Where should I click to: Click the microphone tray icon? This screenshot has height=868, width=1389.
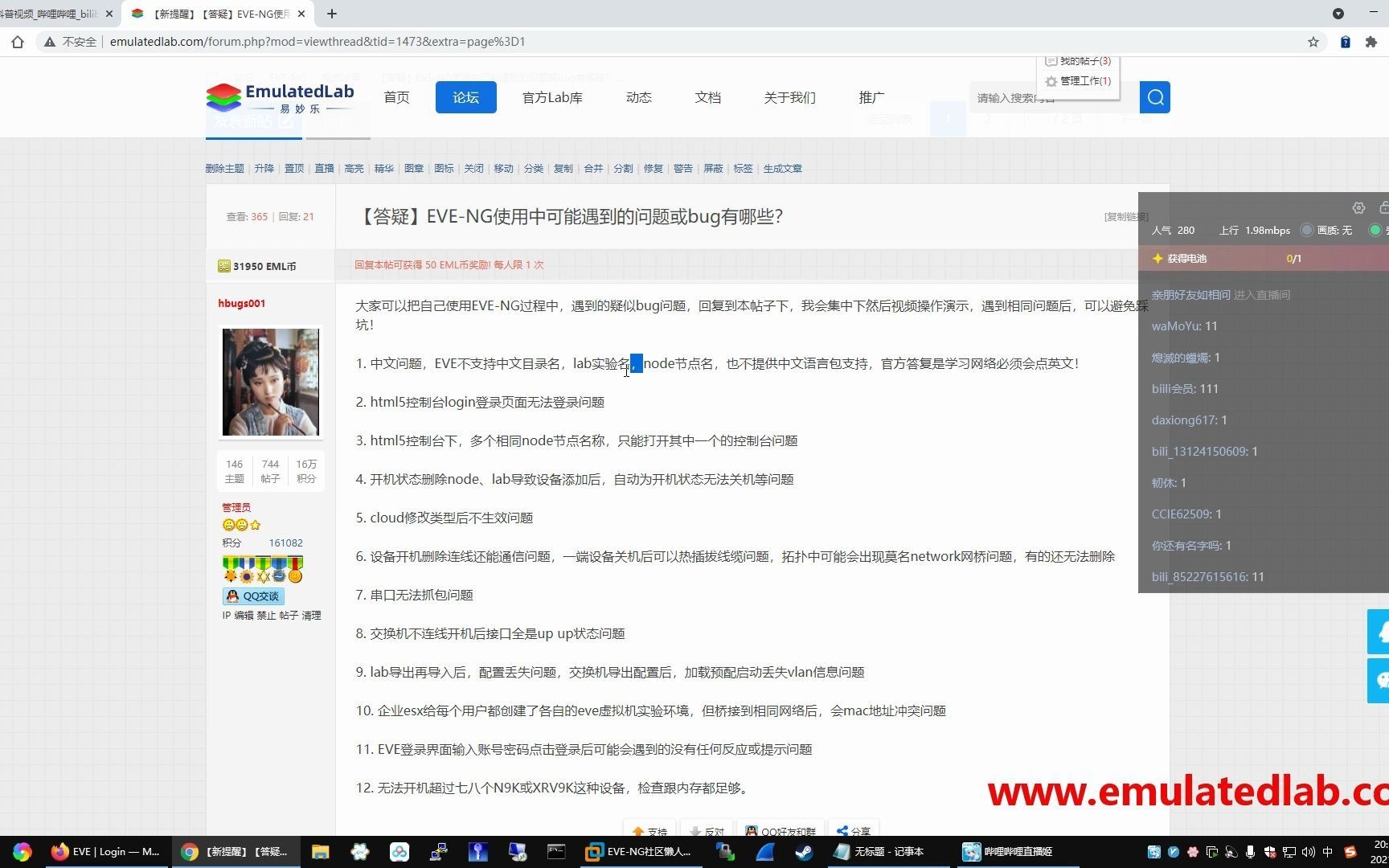1250,852
